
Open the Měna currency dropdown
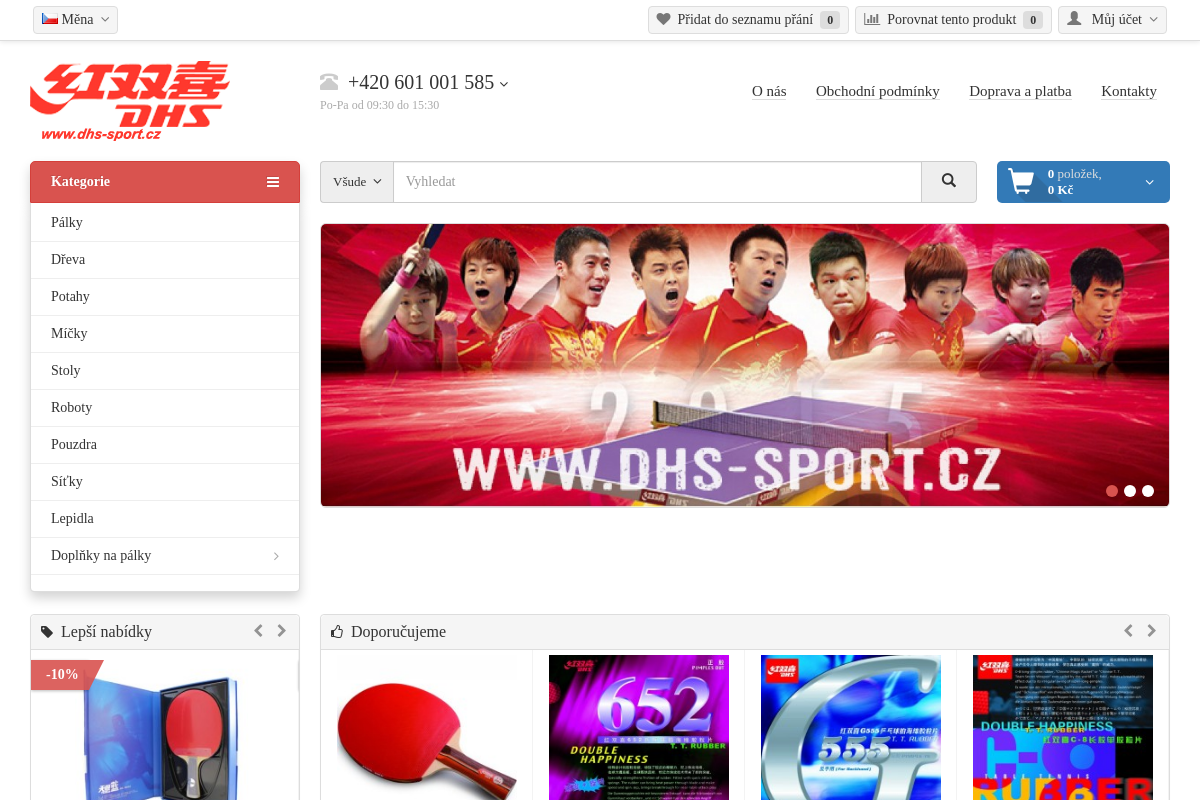click(75, 20)
